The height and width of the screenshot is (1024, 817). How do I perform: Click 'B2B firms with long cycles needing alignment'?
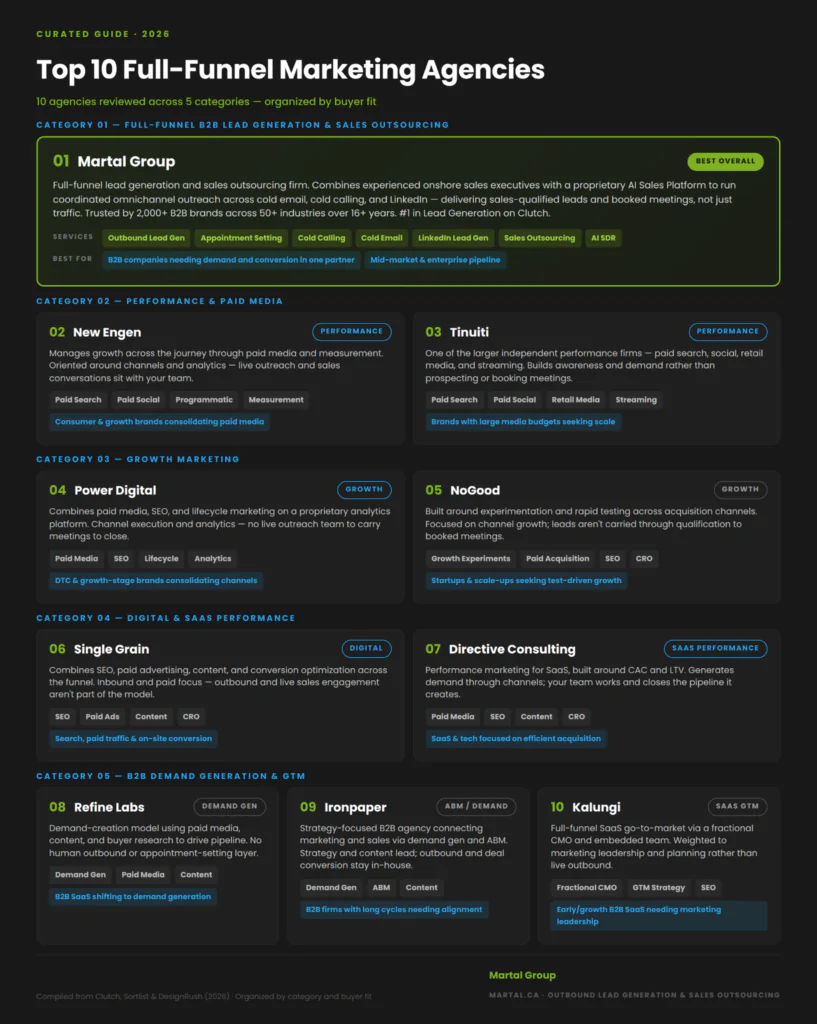pyautogui.click(x=394, y=910)
